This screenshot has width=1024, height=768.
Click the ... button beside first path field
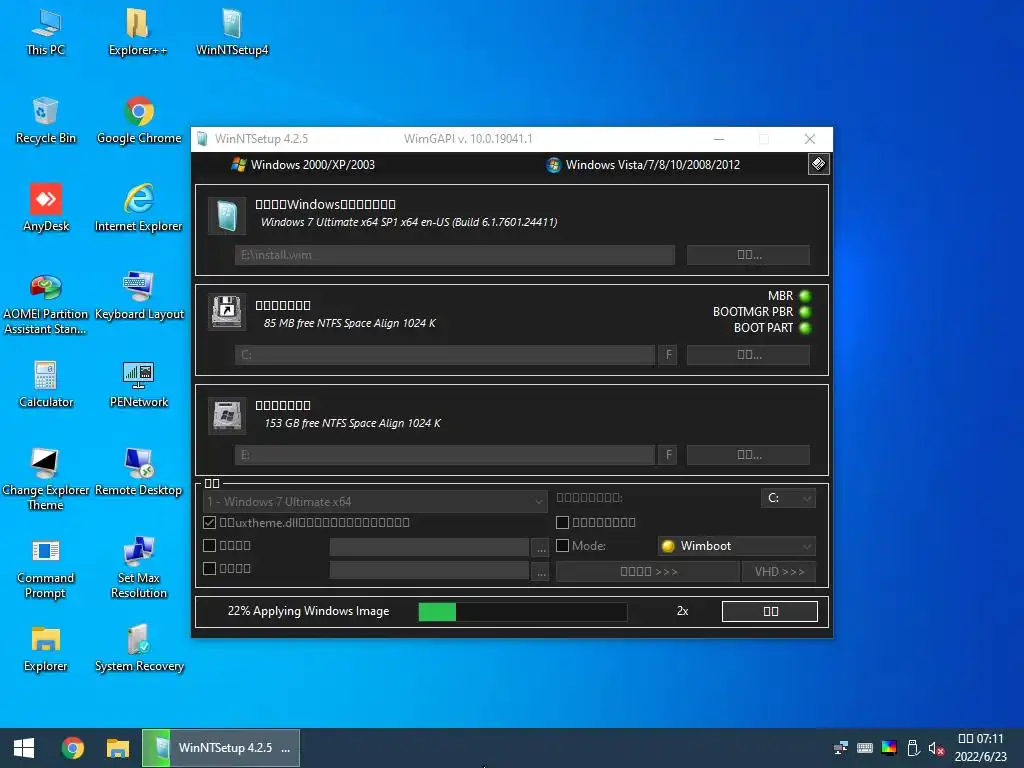click(541, 549)
